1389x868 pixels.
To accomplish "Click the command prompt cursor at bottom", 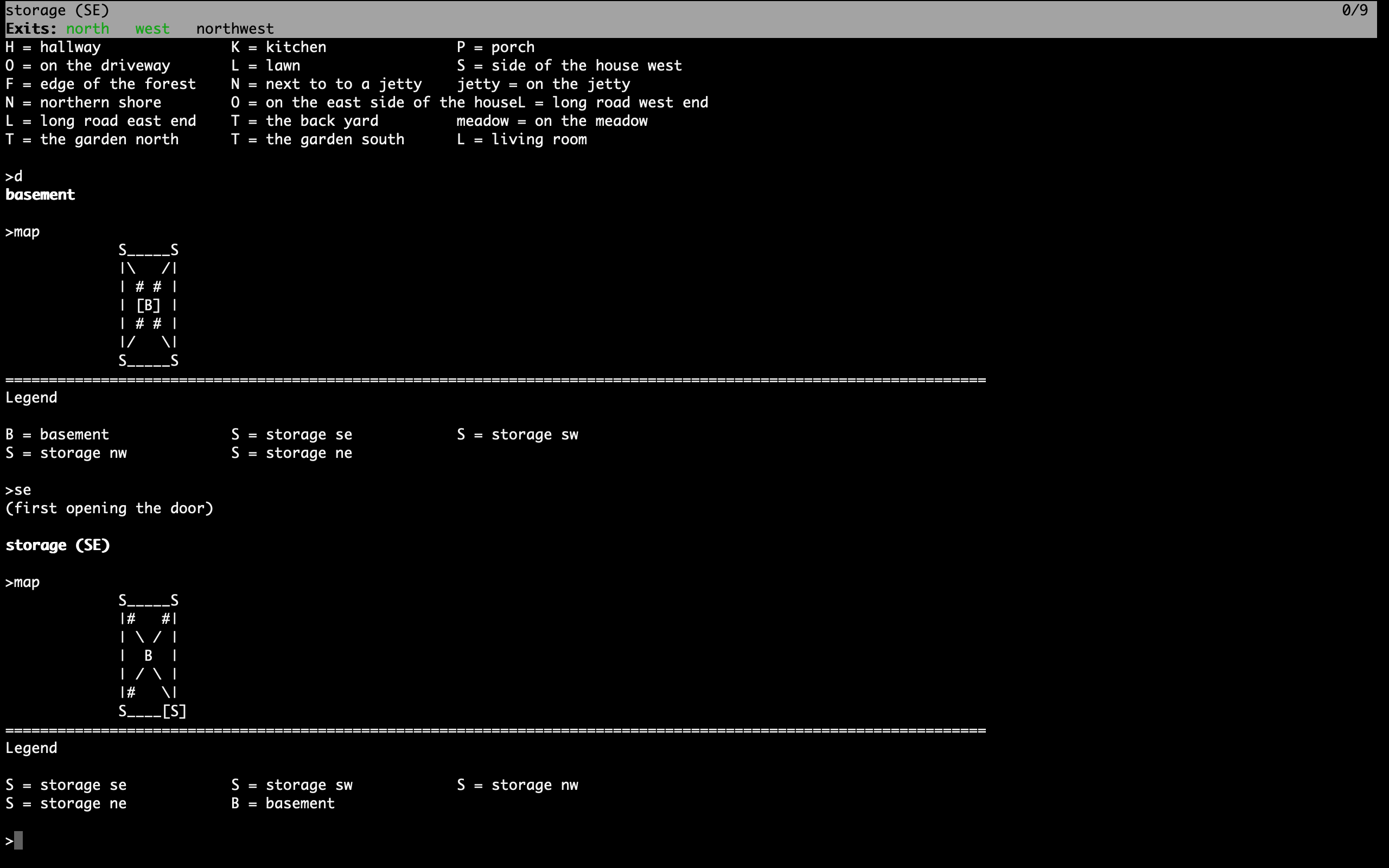I will (18, 840).
